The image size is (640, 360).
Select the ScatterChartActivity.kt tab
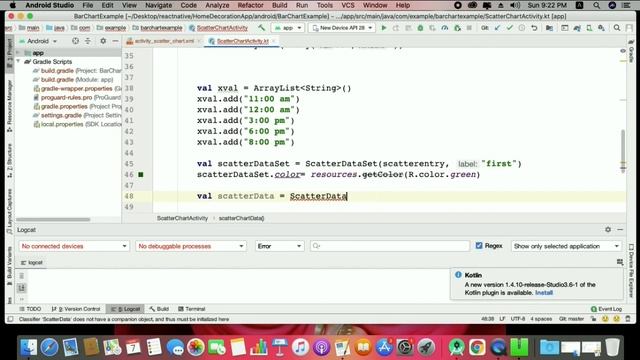[x=242, y=41]
